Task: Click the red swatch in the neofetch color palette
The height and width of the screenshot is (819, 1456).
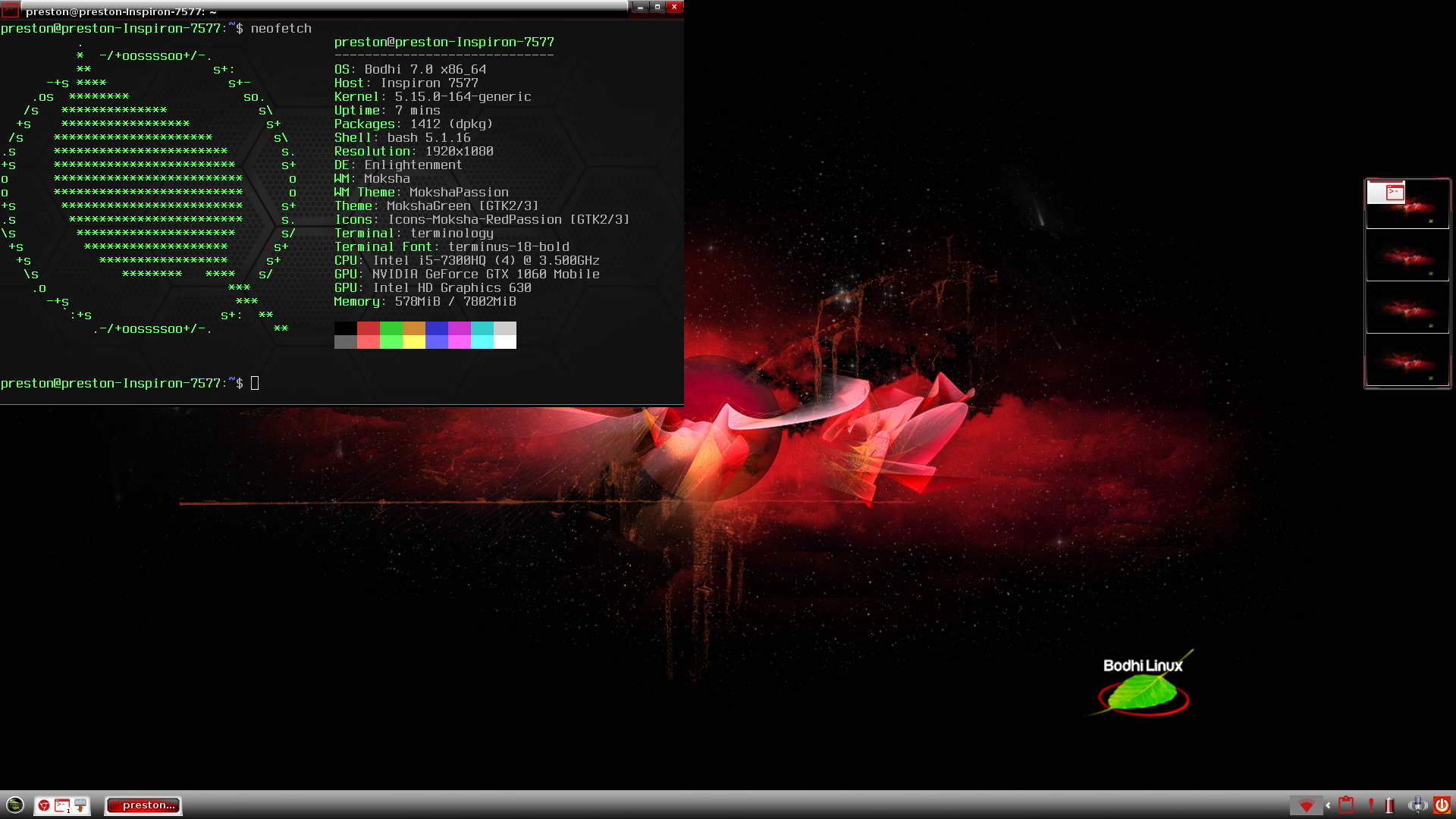Action: 369,328
